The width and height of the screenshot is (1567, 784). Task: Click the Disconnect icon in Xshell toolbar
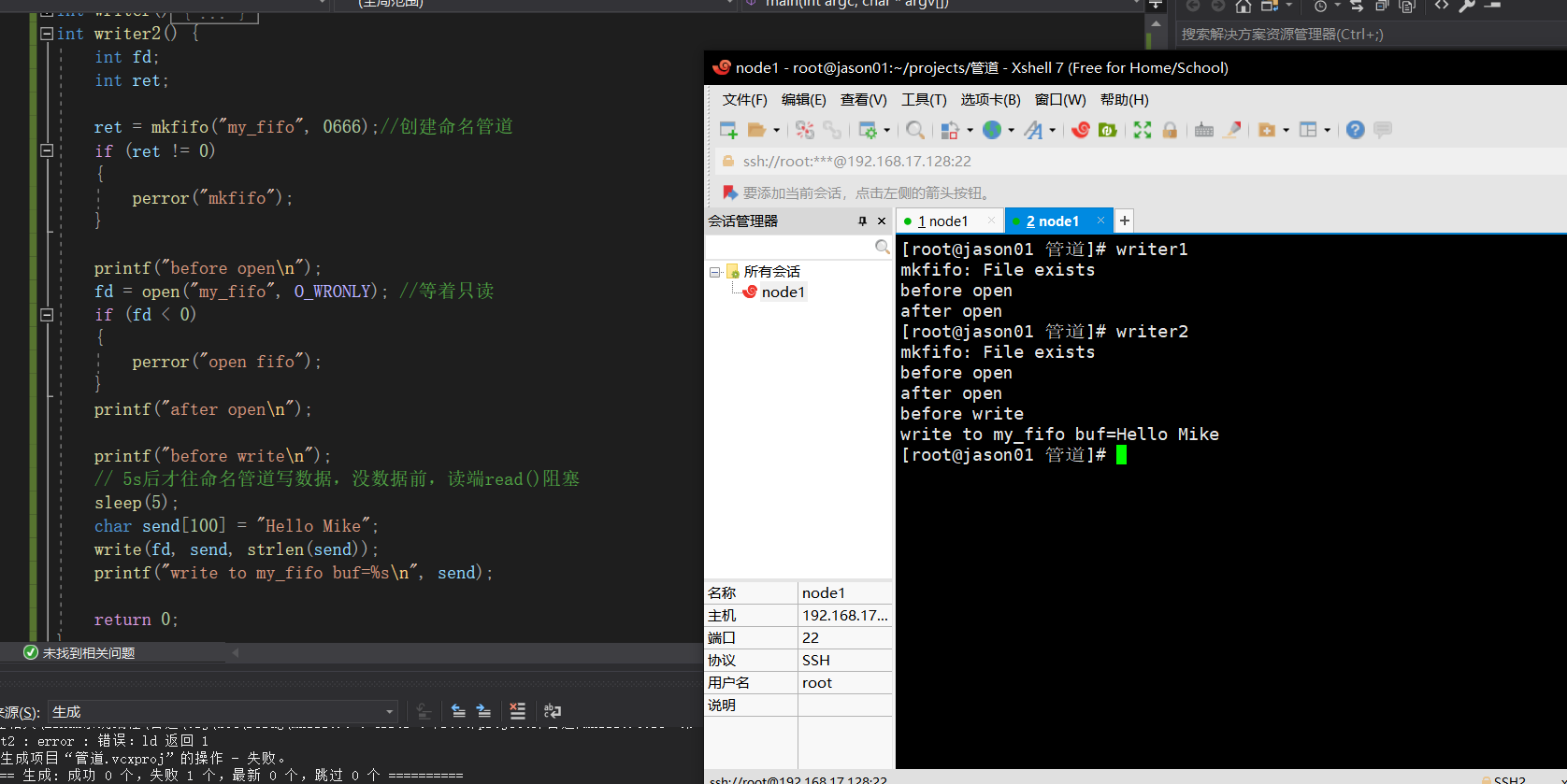pos(805,130)
